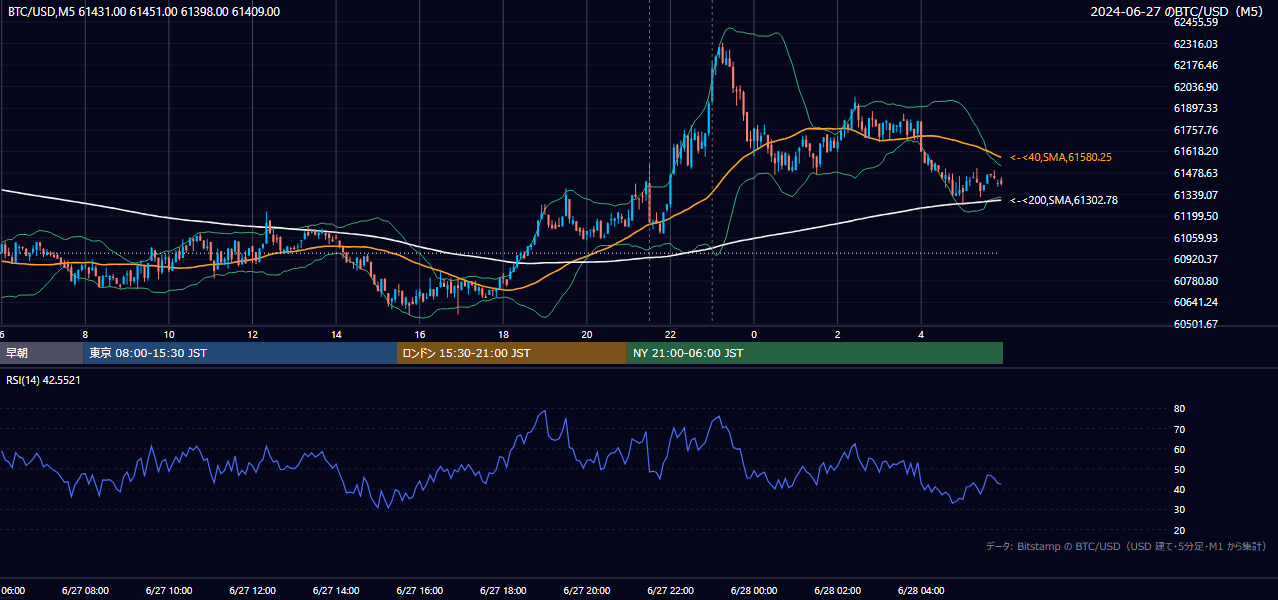Click price axis value 61339.07
This screenshot has height=600, width=1278.
coord(1195,195)
